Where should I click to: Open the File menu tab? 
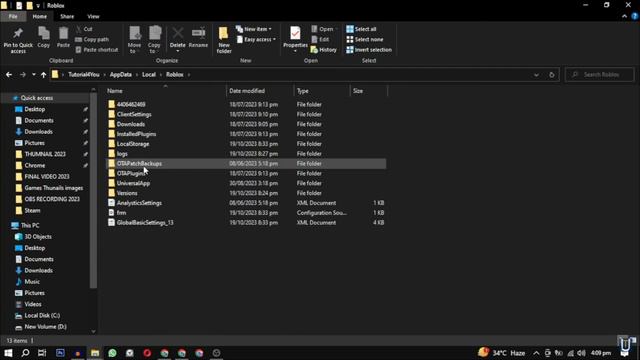(x=13, y=16)
